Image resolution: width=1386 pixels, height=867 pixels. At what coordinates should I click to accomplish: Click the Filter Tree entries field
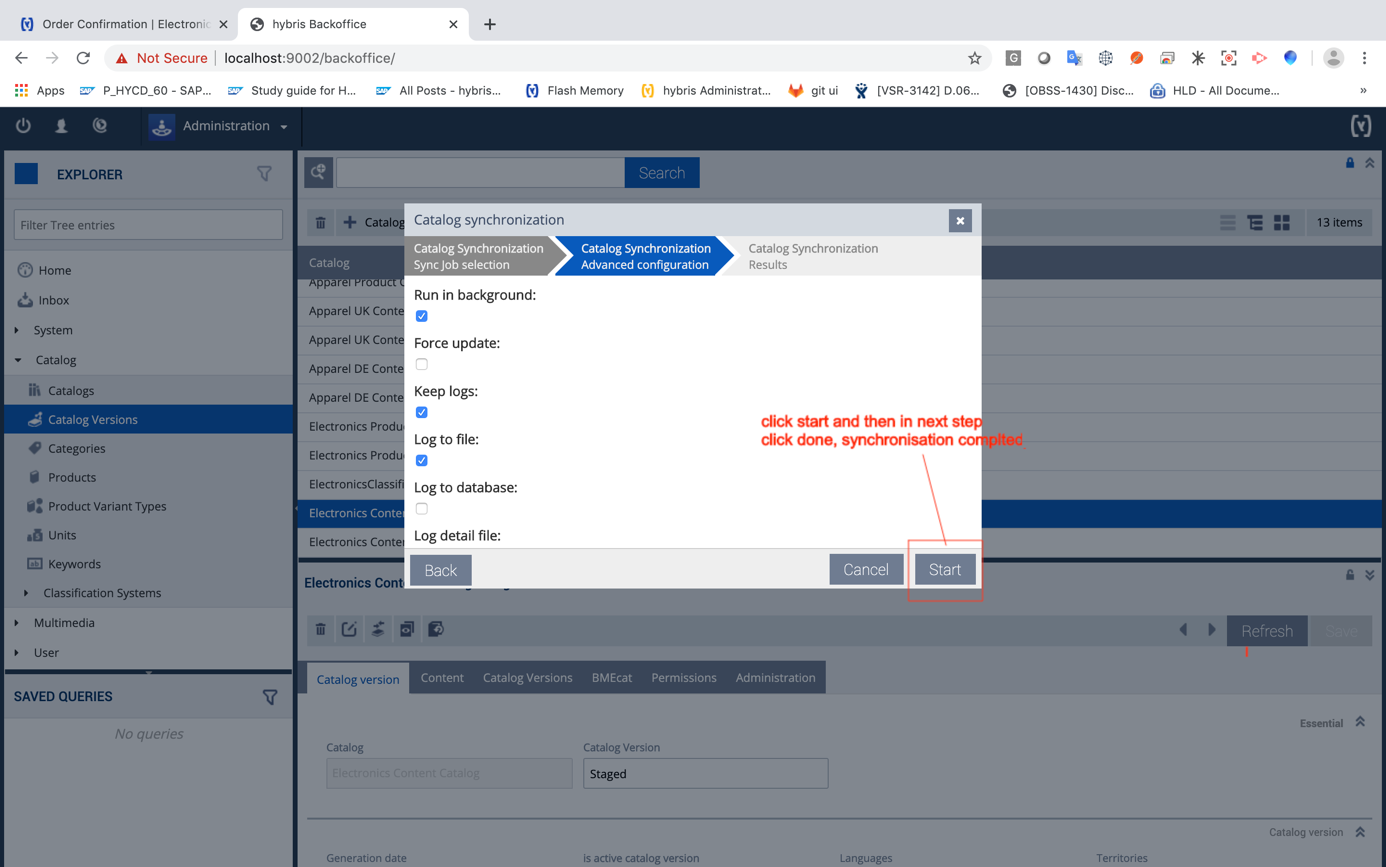point(148,225)
